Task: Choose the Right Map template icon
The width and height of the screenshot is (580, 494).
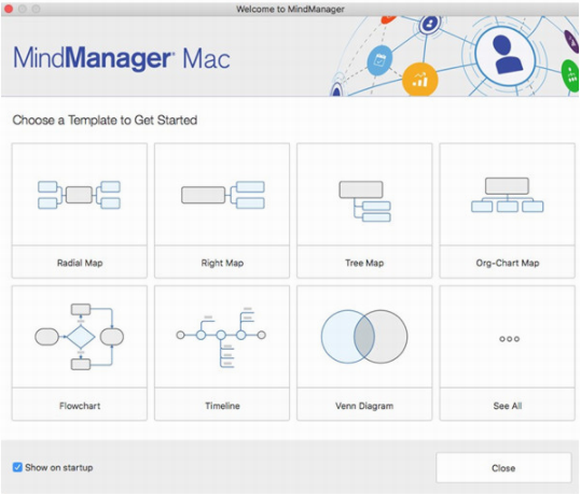Action: (223, 195)
